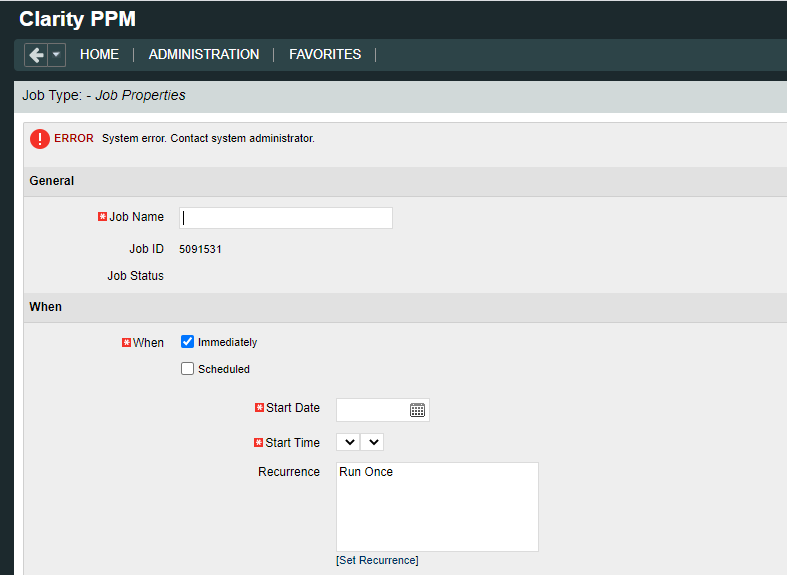Focus the Job Name text field

(286, 218)
